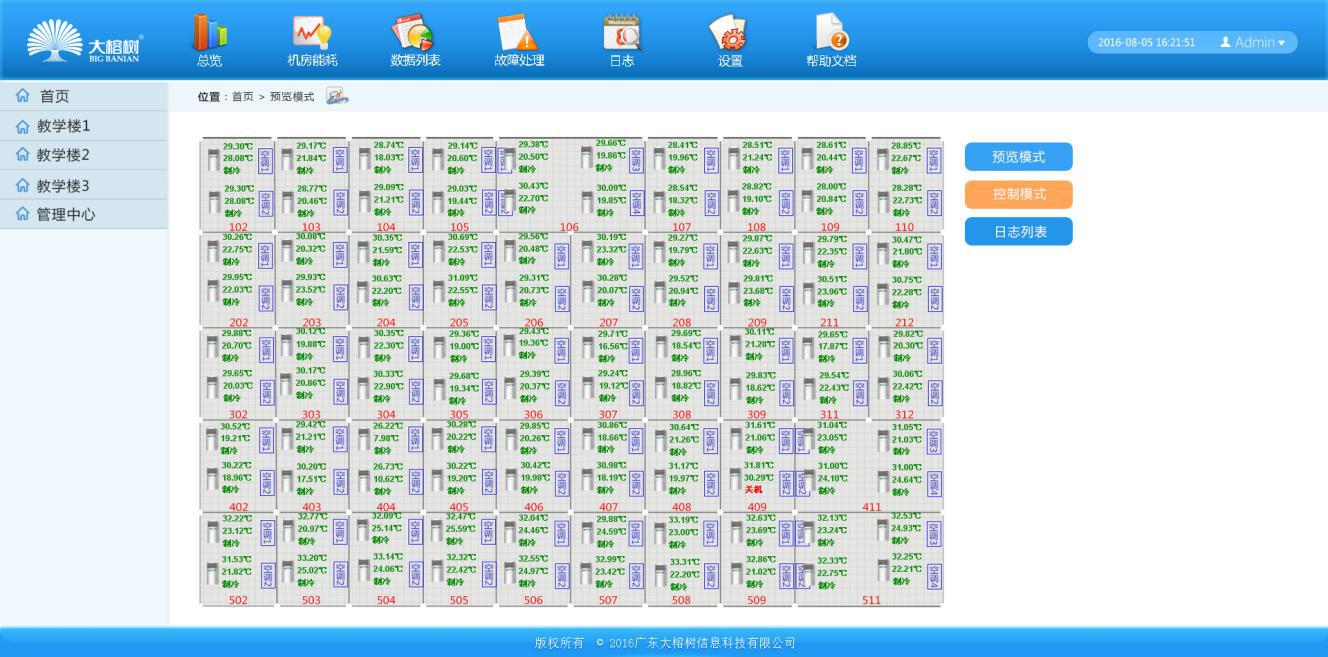Click the 大榕树 Big Banian logo
1328x657 pixels.
(x=84, y=40)
